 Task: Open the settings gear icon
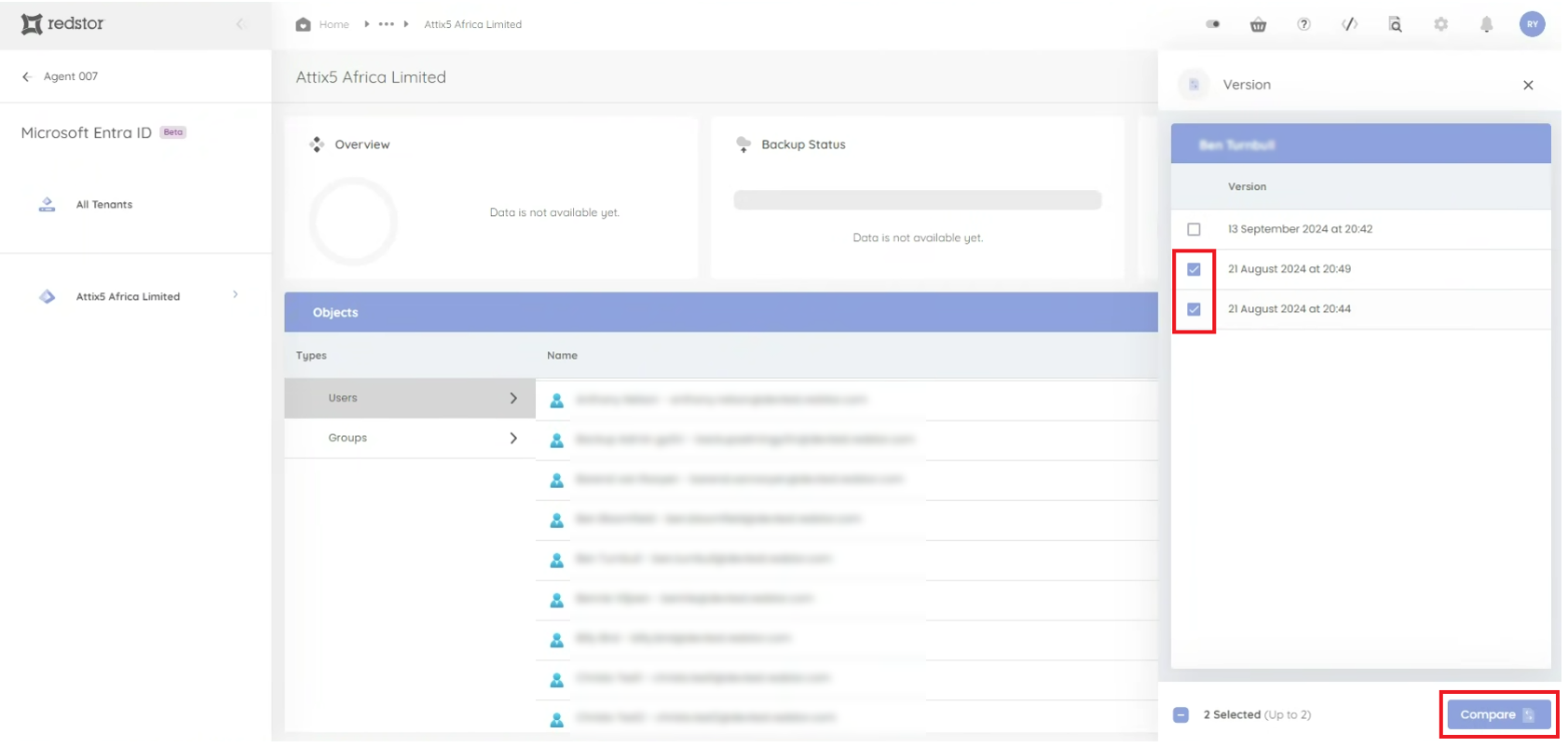1440,24
